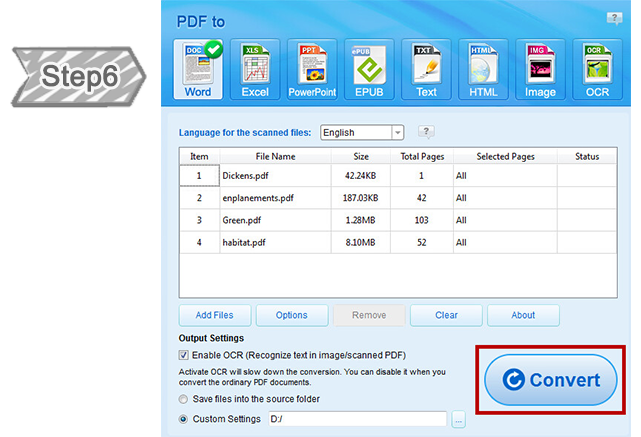Choose HTML conversion format
Viewport: 641px width, 437px height.
point(483,70)
